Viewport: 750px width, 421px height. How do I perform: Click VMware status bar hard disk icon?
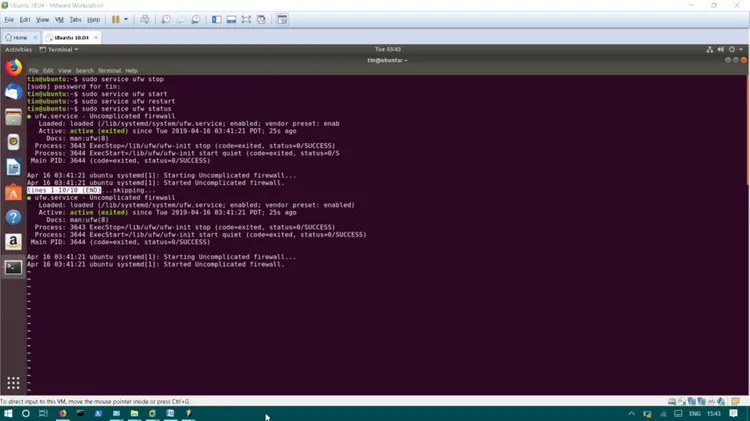(672, 401)
